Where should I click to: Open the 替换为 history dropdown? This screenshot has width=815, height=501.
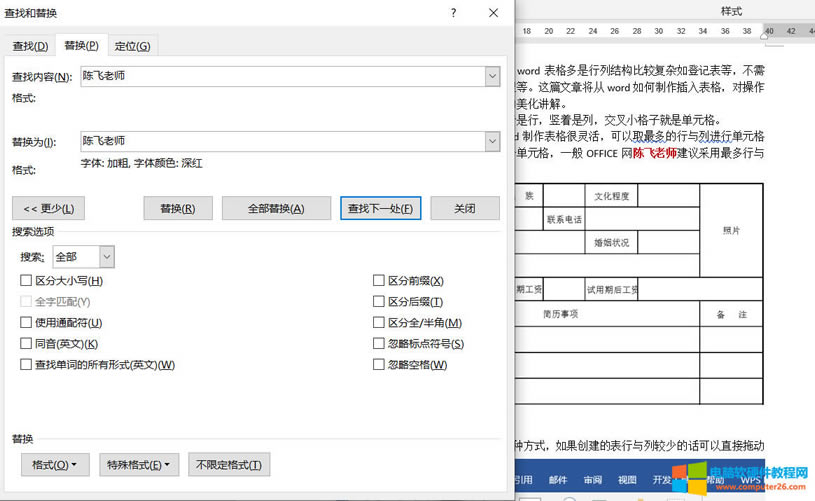[x=491, y=142]
